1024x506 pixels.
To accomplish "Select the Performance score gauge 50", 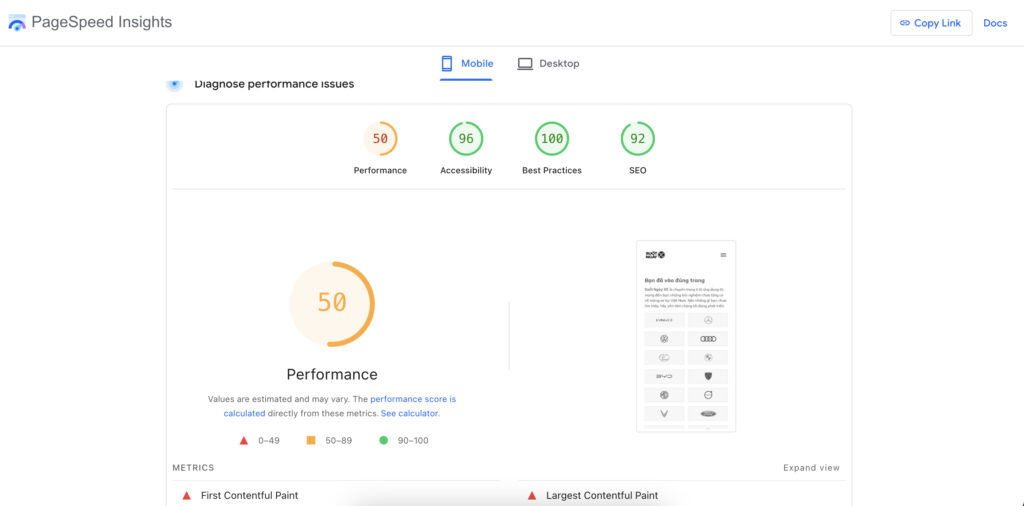I will [x=380, y=138].
